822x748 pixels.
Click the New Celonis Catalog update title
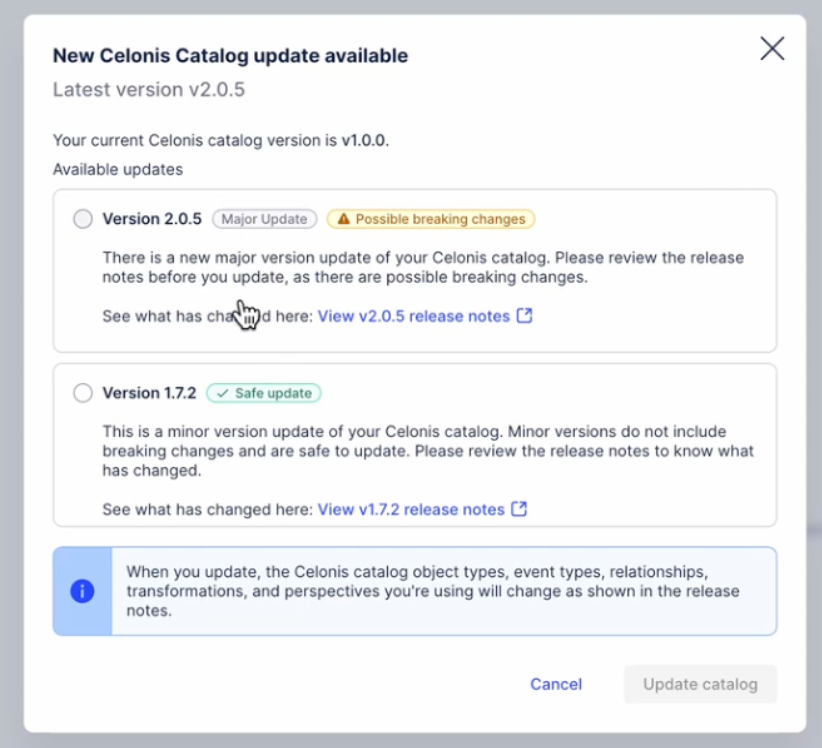coord(230,56)
